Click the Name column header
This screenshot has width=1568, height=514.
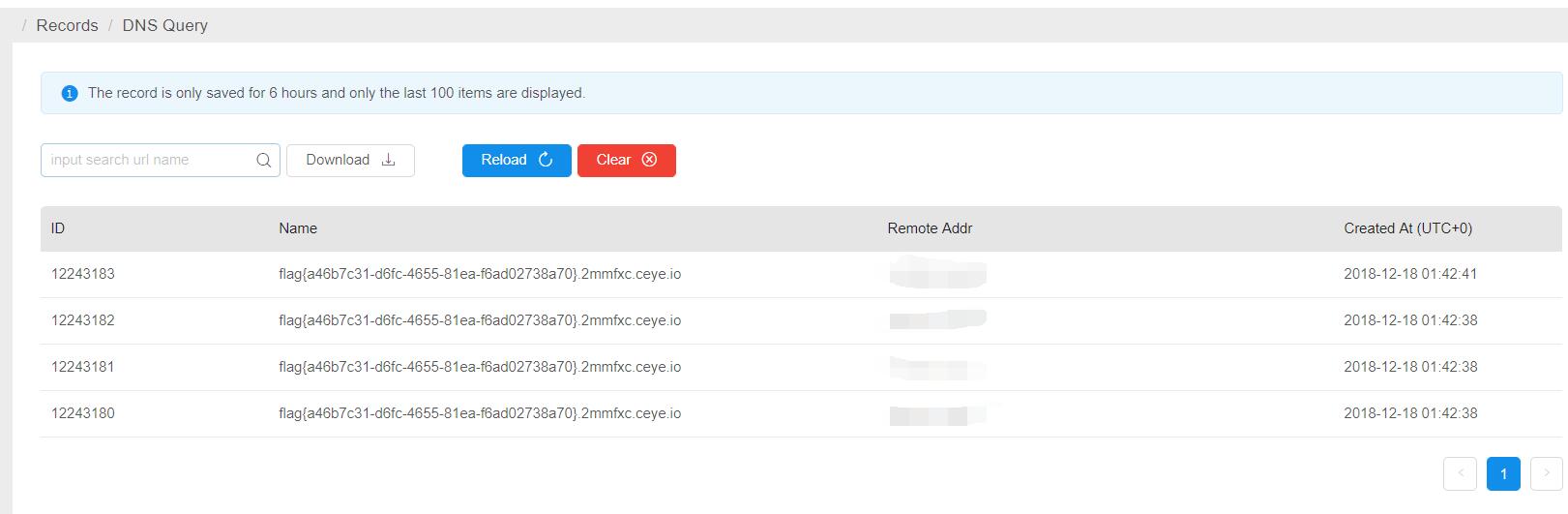(298, 228)
